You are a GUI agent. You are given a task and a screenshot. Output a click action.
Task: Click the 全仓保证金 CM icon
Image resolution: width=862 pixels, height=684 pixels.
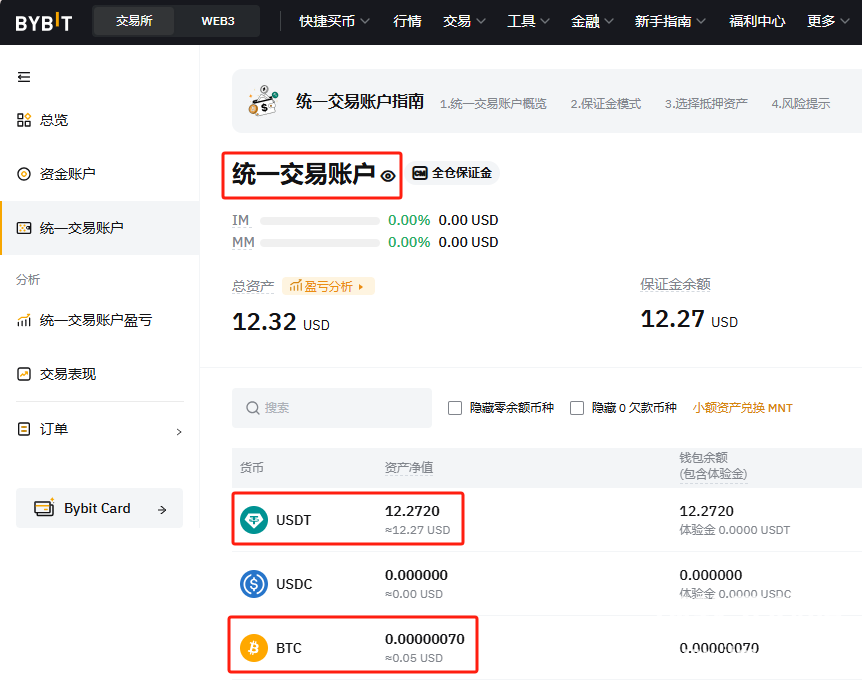pyautogui.click(x=420, y=173)
